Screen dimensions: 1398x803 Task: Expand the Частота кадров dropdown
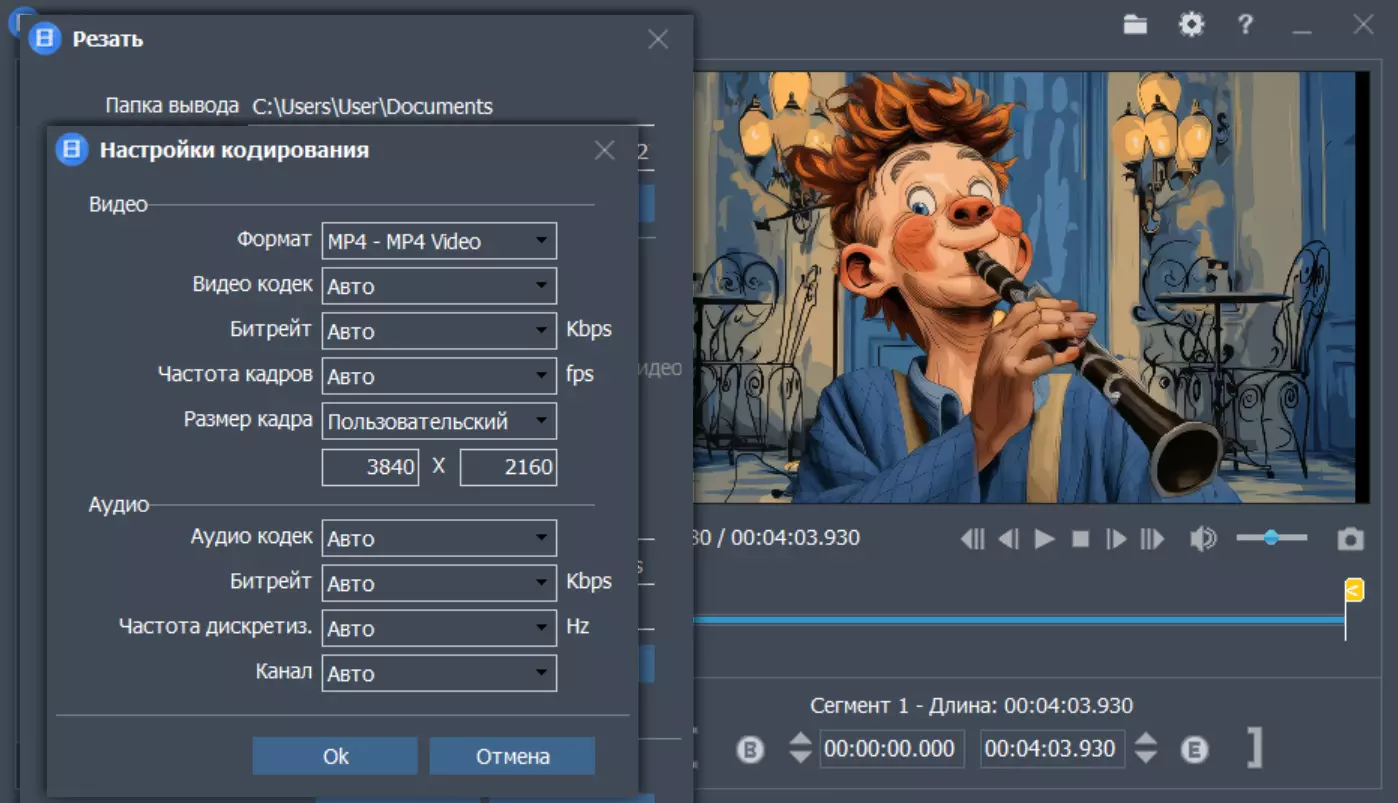[439, 376]
